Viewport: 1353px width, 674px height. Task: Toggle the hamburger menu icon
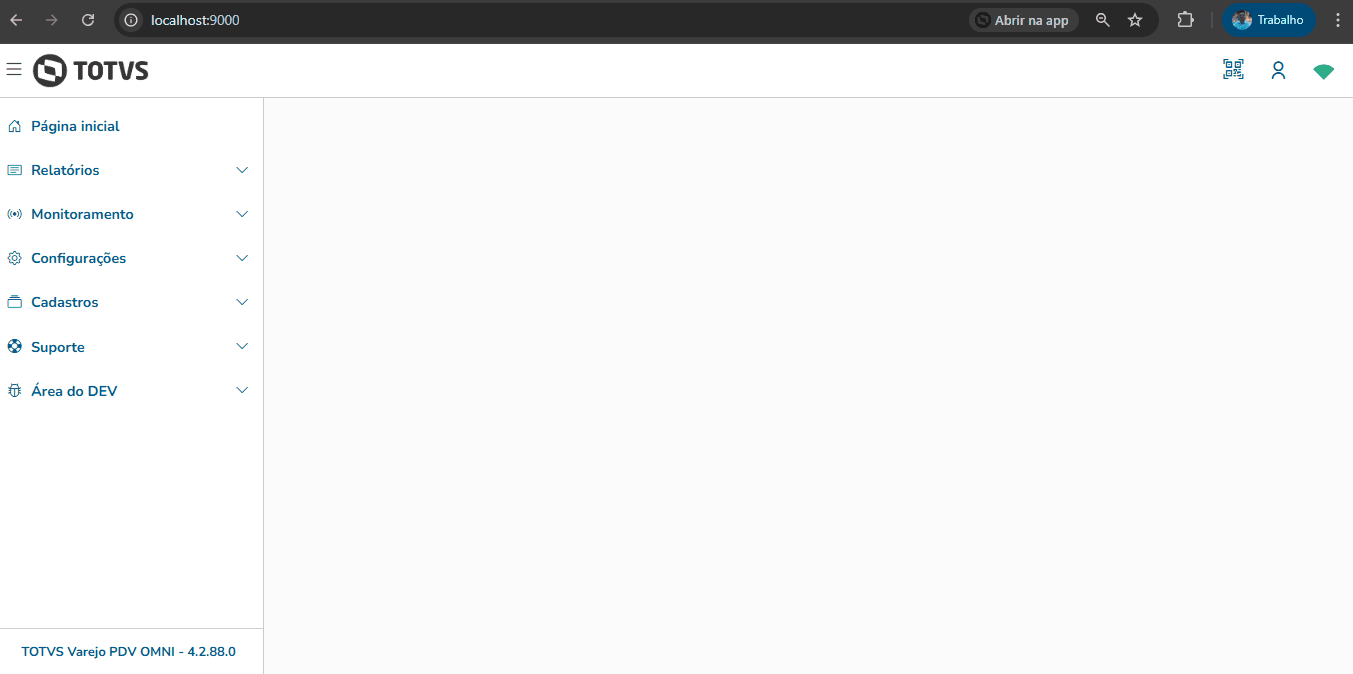14,69
